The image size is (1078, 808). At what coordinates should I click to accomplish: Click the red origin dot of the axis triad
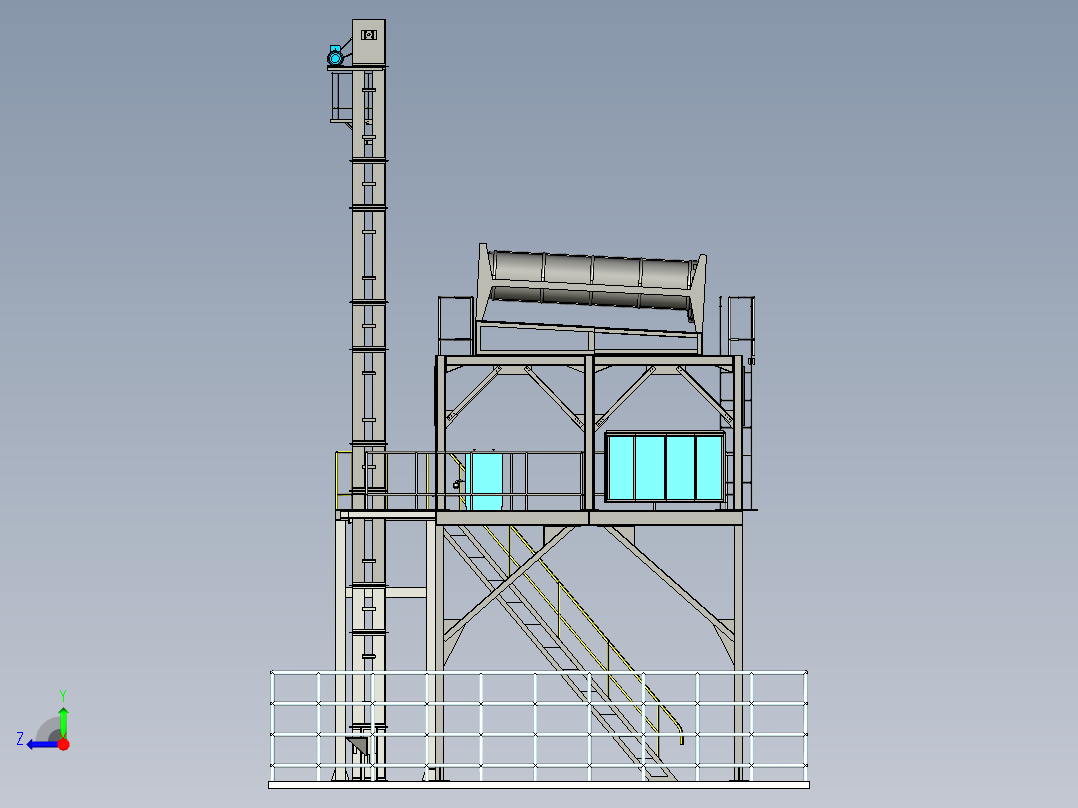point(64,744)
